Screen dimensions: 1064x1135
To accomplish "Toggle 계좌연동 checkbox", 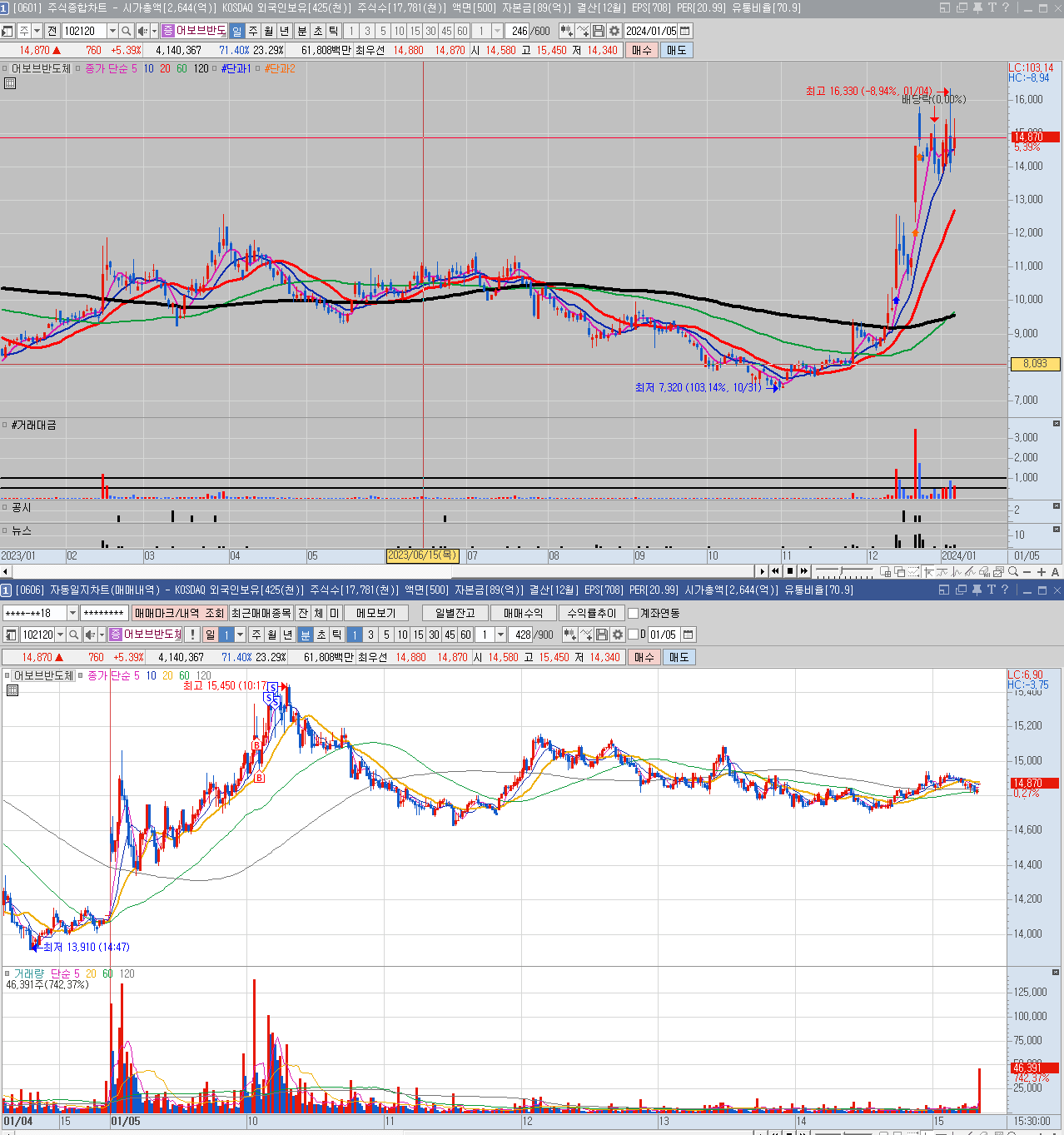I will tap(633, 613).
